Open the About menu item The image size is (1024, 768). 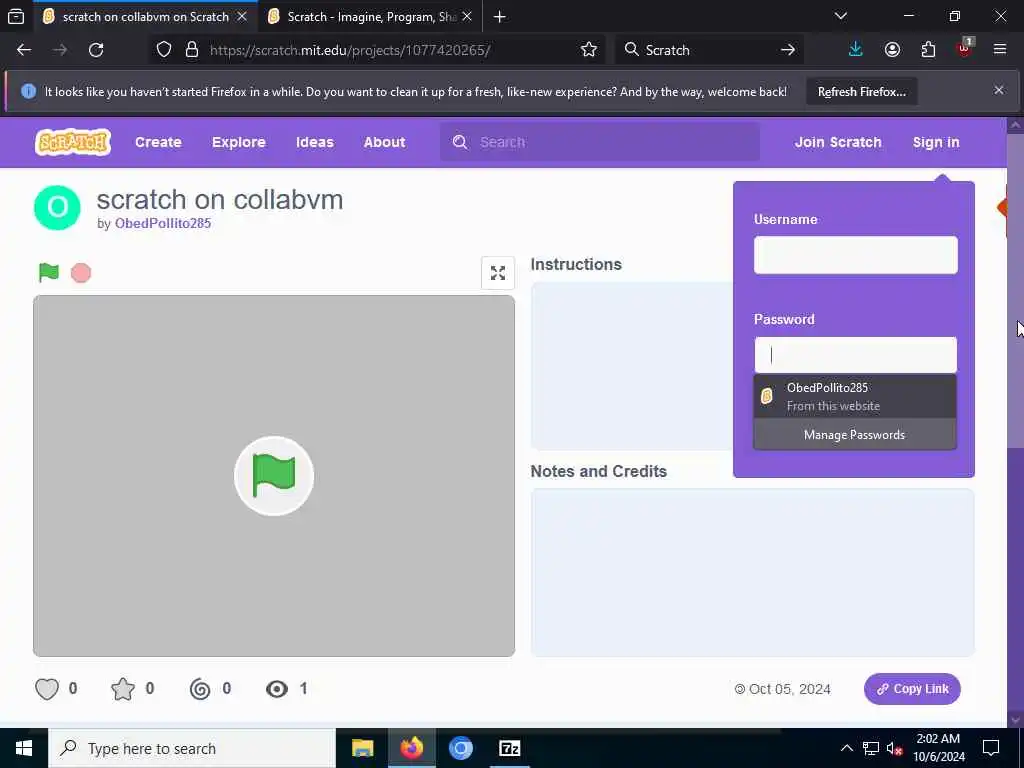click(x=385, y=142)
